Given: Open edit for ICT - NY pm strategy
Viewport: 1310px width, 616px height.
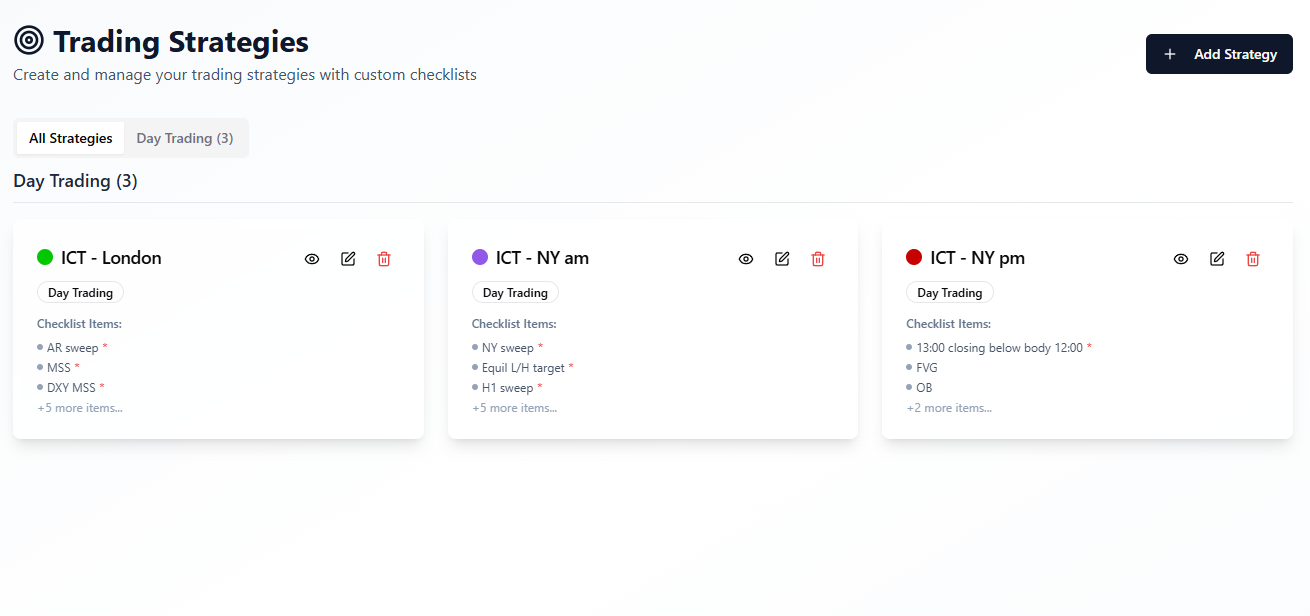Looking at the screenshot, I should click(1217, 259).
